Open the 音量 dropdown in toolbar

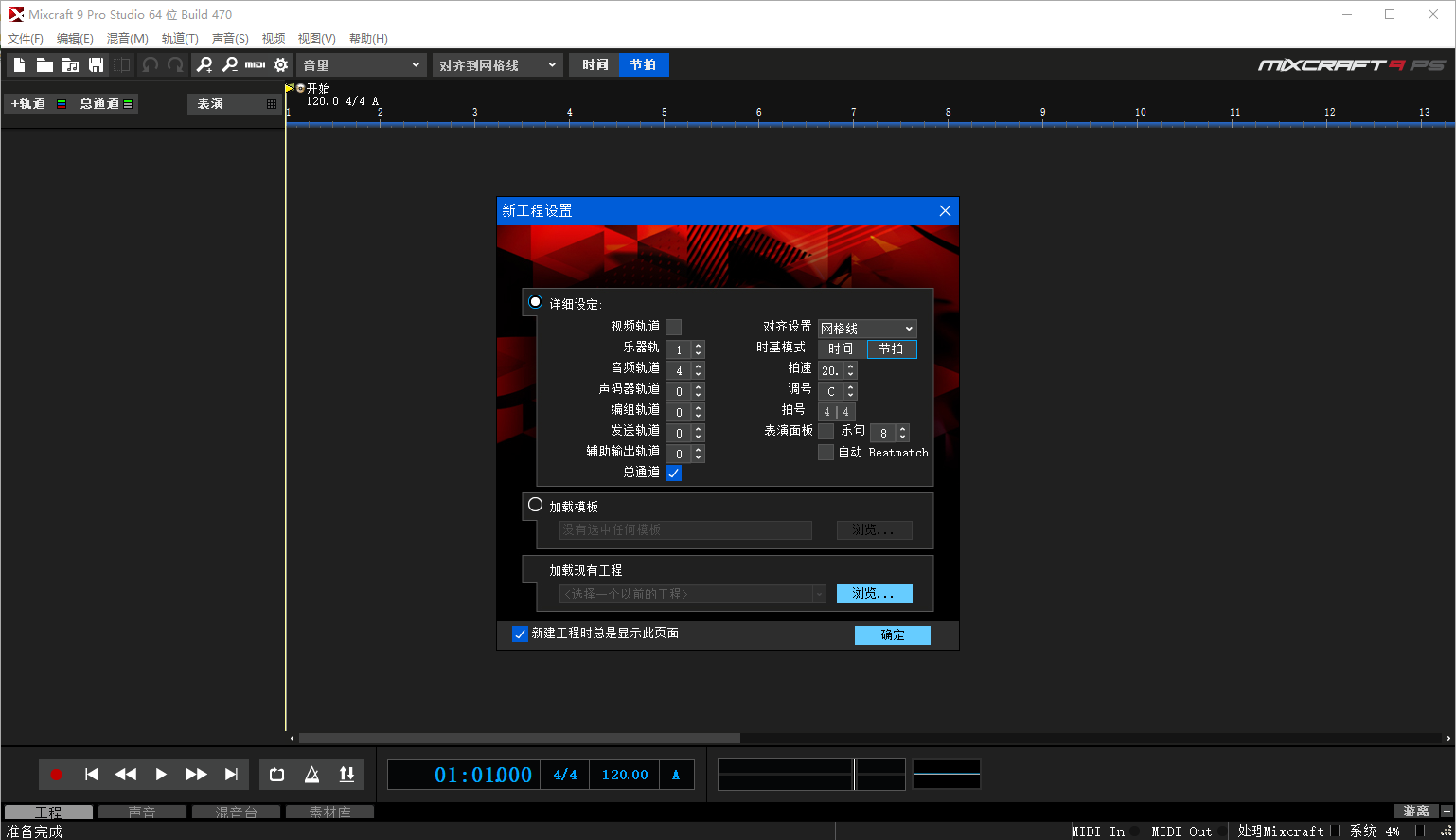tap(361, 65)
